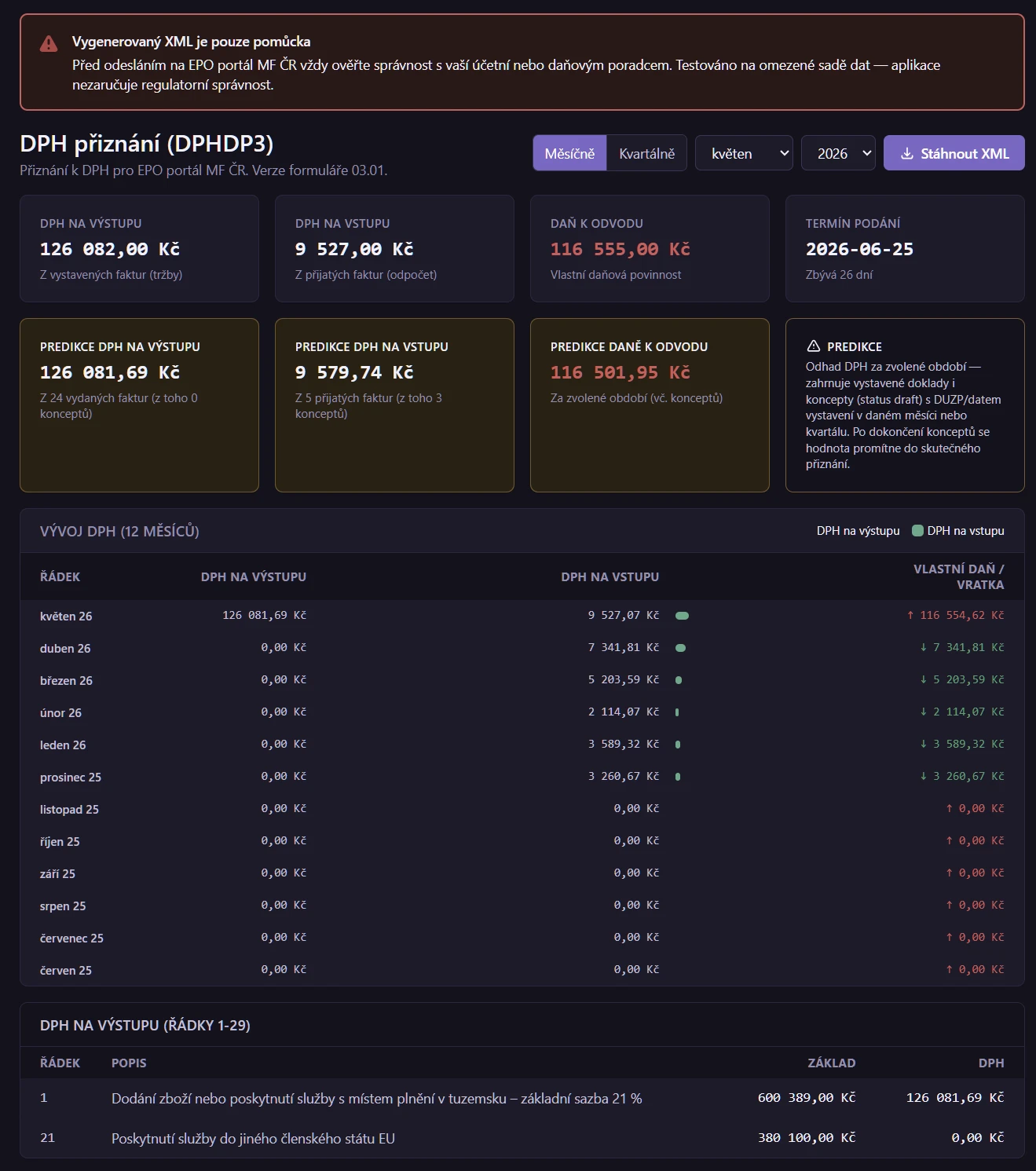Switch to Kvartálně period mode
1036x1171 pixels.
[x=646, y=153]
